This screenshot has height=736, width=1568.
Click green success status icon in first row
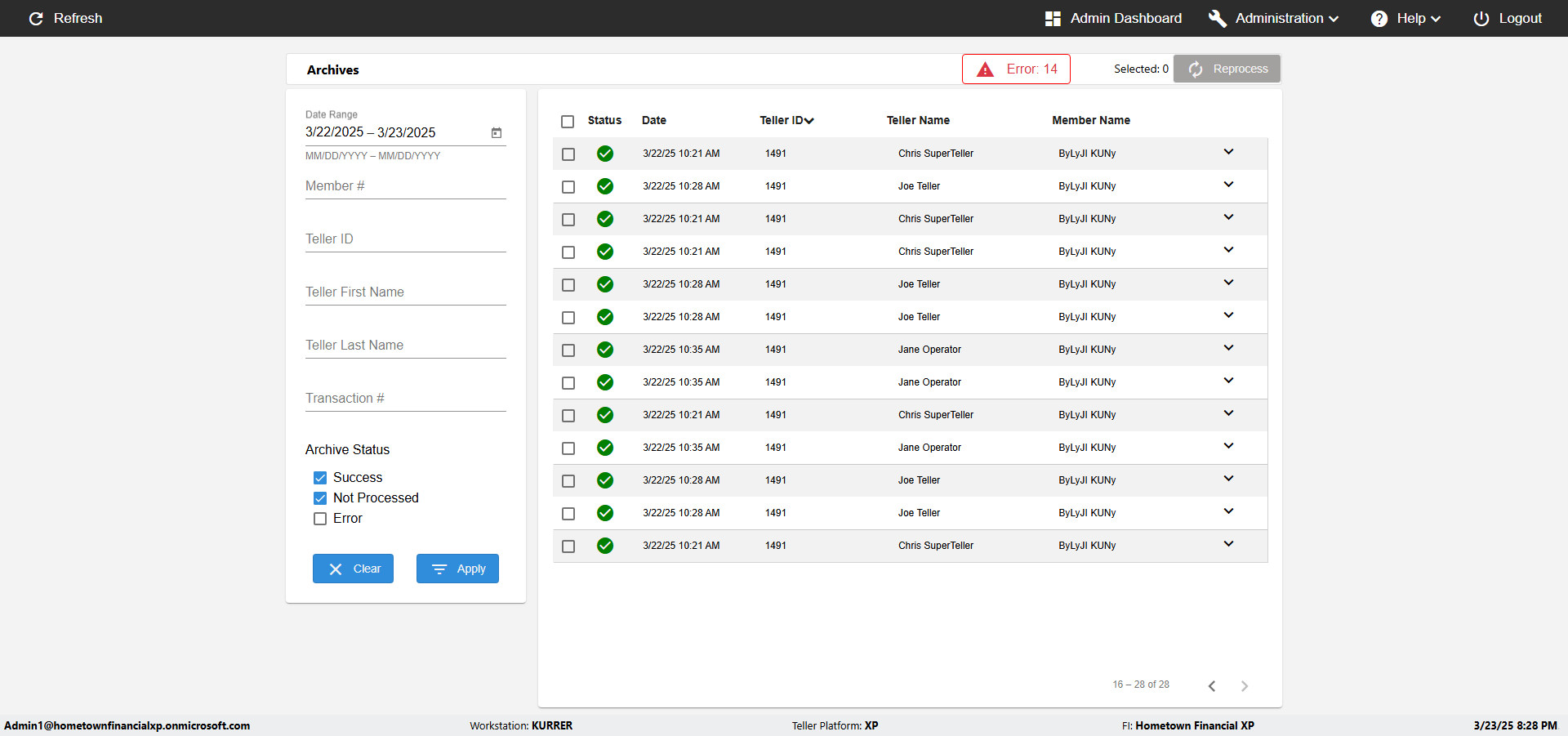pyautogui.click(x=604, y=154)
